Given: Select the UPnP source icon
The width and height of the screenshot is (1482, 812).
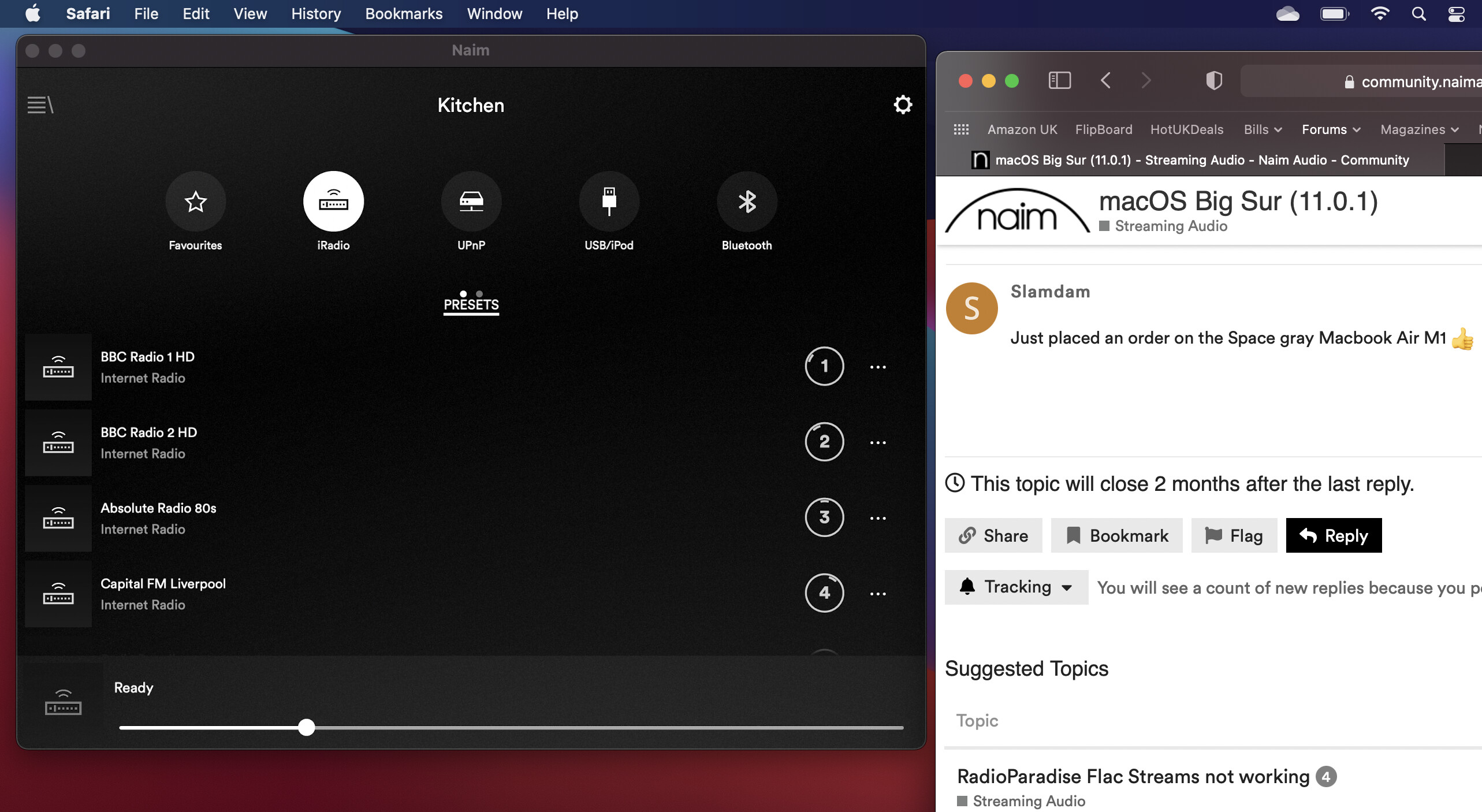Looking at the screenshot, I should [x=471, y=202].
